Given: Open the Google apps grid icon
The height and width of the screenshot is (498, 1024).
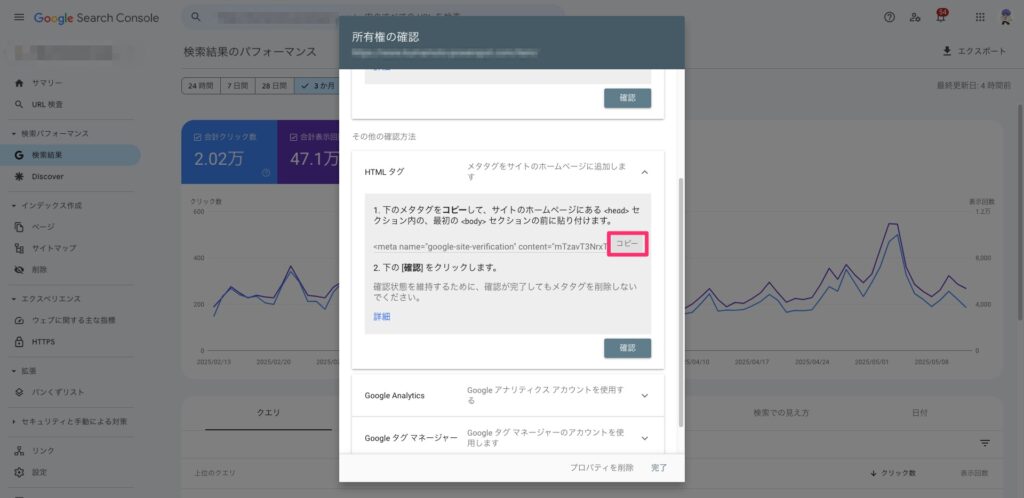Looking at the screenshot, I should [x=979, y=17].
